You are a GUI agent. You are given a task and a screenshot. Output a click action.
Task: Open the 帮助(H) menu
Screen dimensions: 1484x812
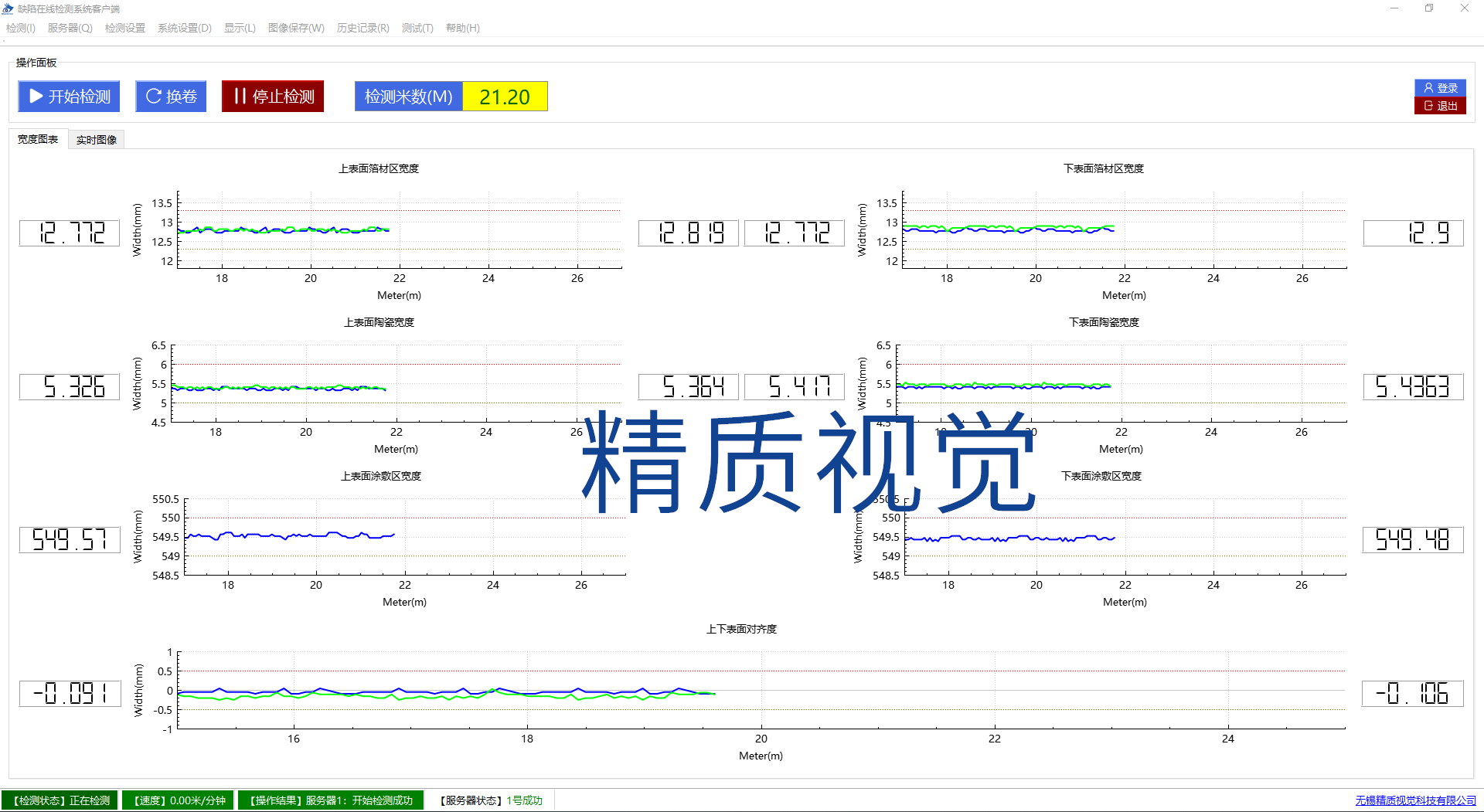[x=462, y=28]
